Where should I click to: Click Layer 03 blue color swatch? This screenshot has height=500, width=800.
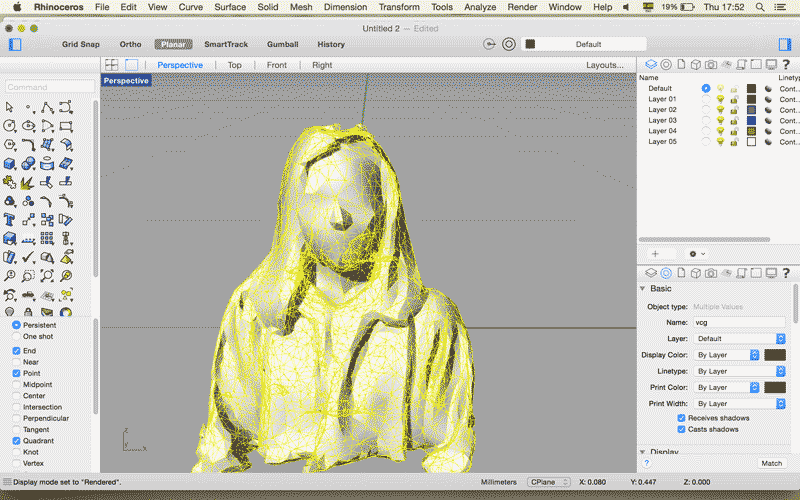pos(751,120)
